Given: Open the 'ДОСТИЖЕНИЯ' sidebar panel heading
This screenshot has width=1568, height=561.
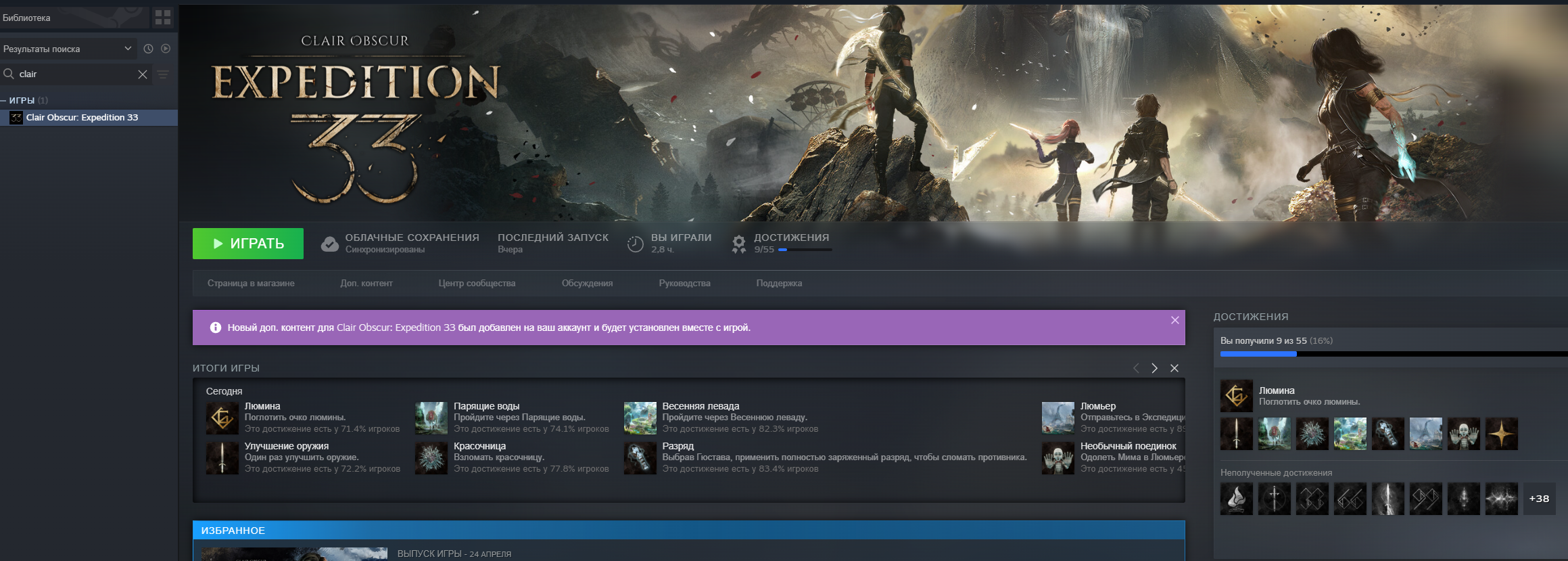Looking at the screenshot, I should coord(1251,317).
